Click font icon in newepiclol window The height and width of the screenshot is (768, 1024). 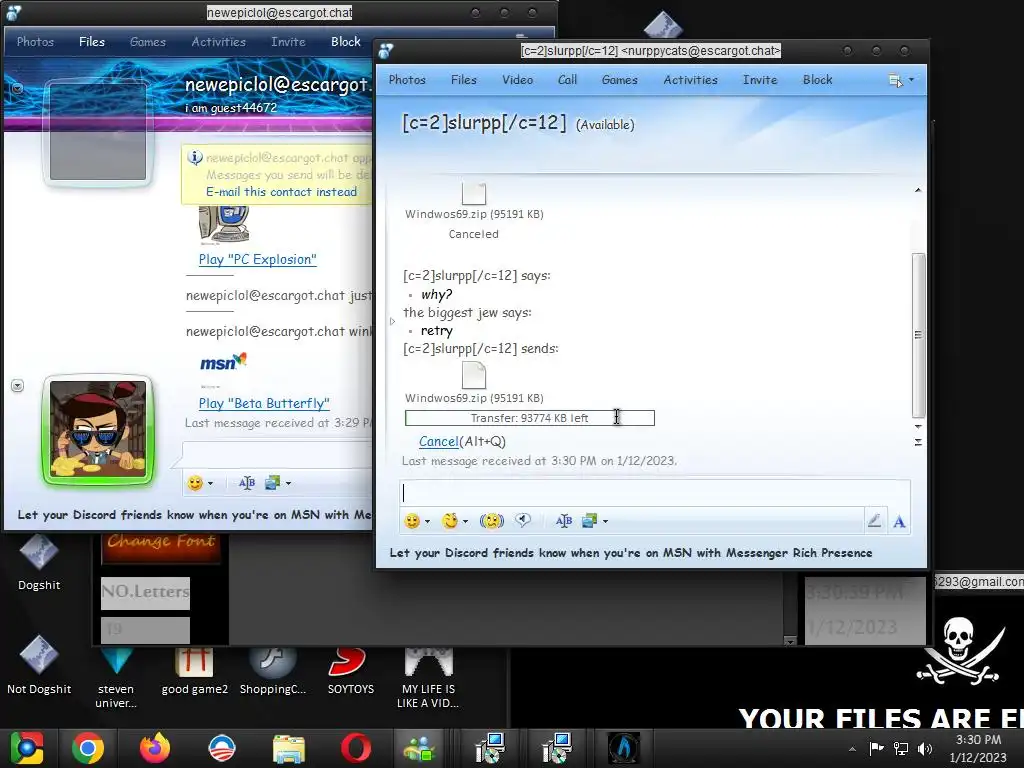[247, 483]
